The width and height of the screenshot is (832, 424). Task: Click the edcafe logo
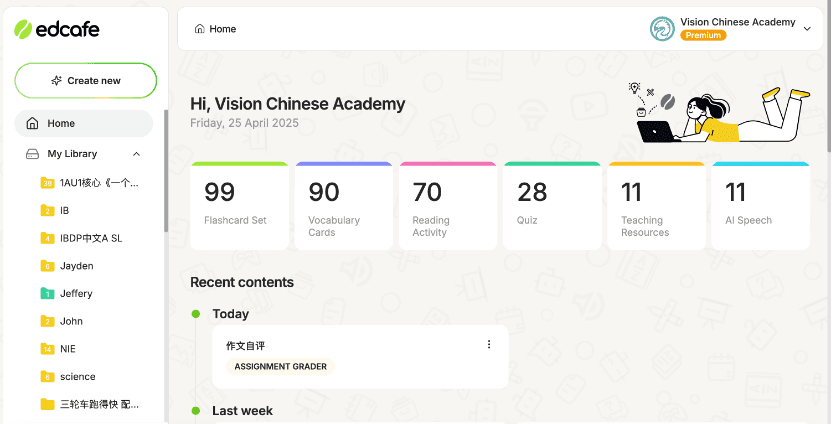[x=57, y=29]
